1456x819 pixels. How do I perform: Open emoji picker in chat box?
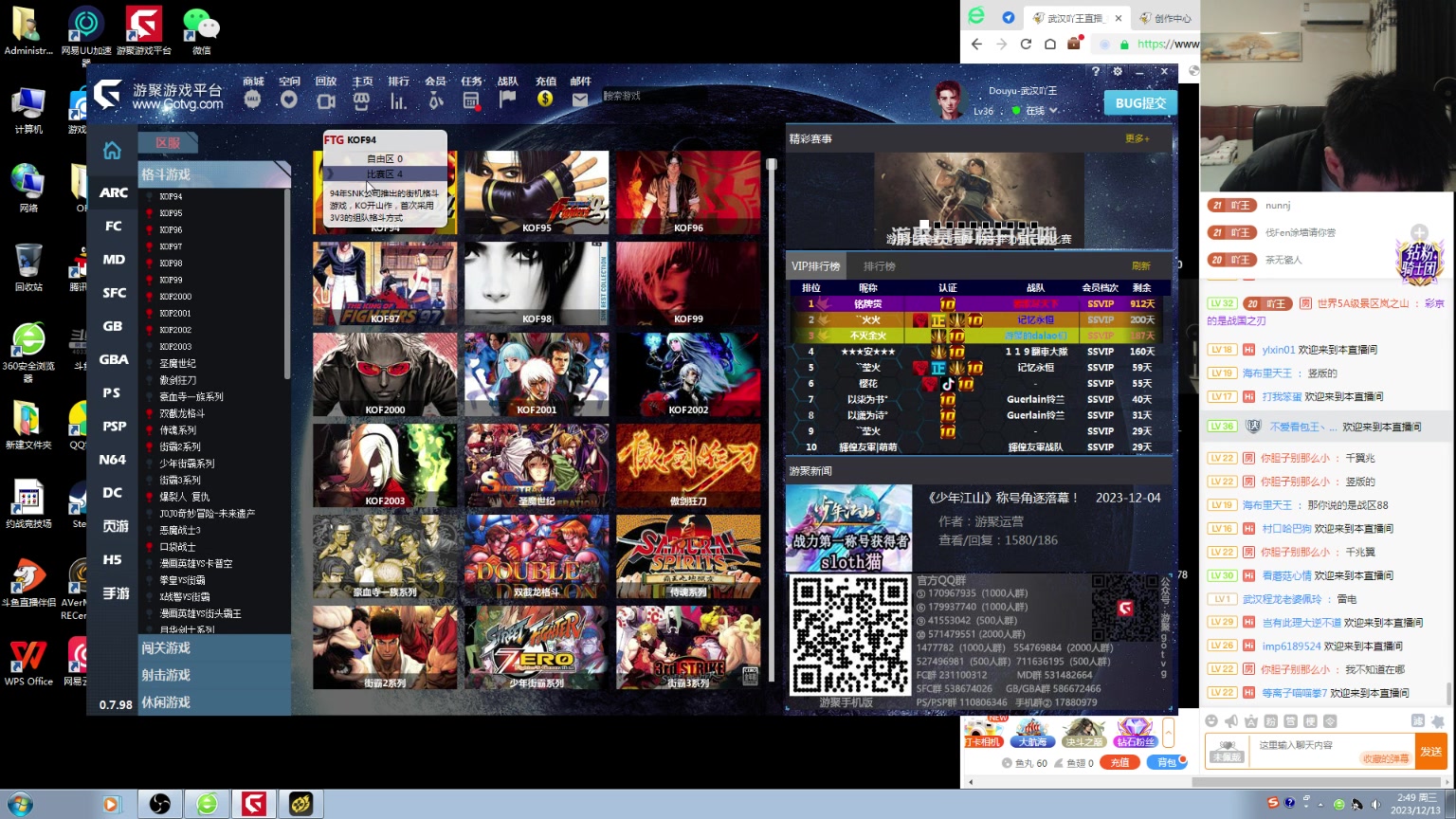[1211, 721]
